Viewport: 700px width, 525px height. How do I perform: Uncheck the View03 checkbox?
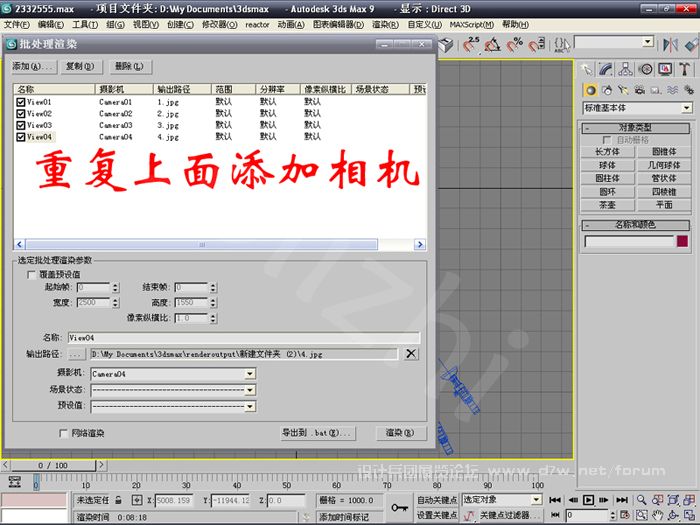(x=21, y=125)
